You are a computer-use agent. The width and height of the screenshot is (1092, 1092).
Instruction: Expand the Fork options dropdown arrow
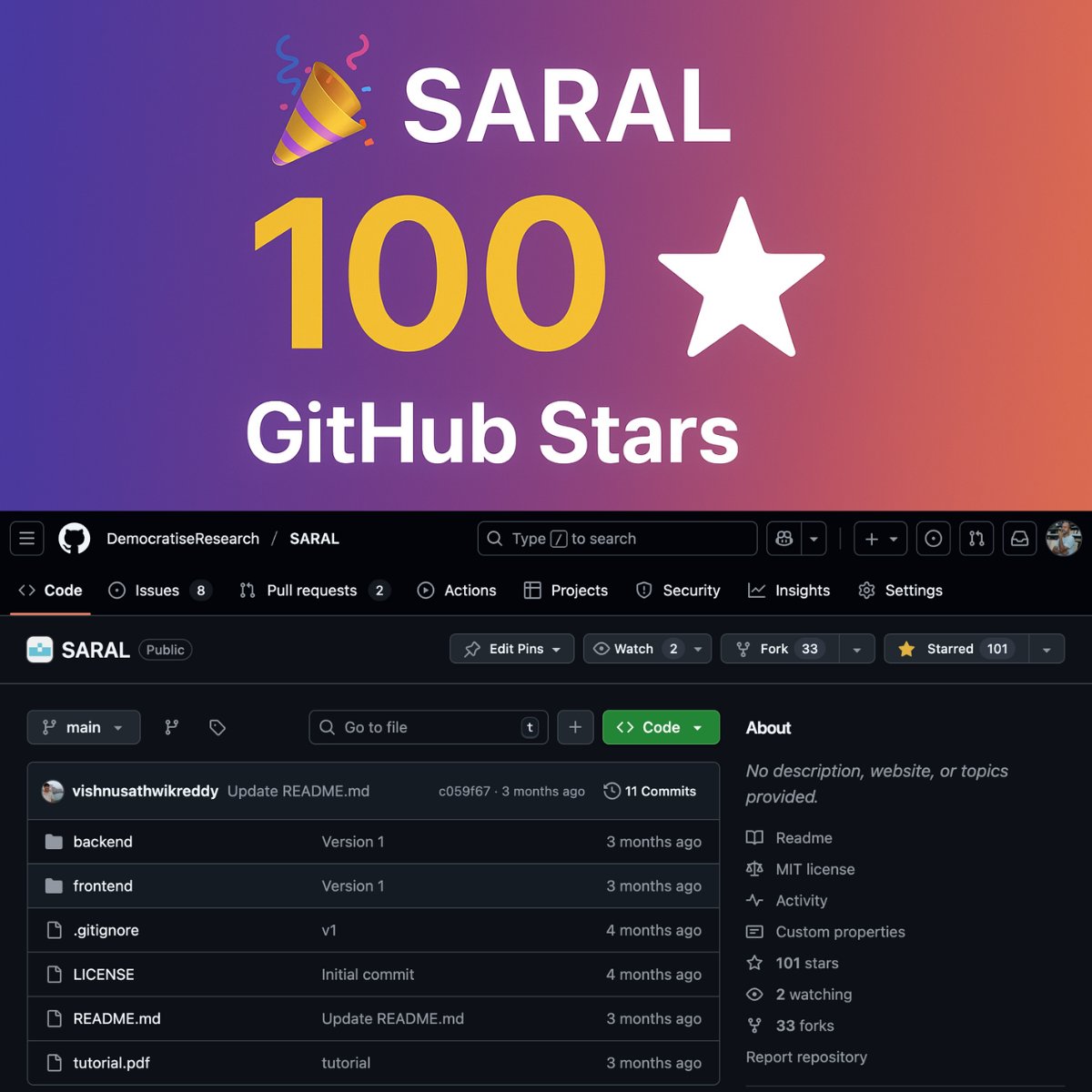856,649
